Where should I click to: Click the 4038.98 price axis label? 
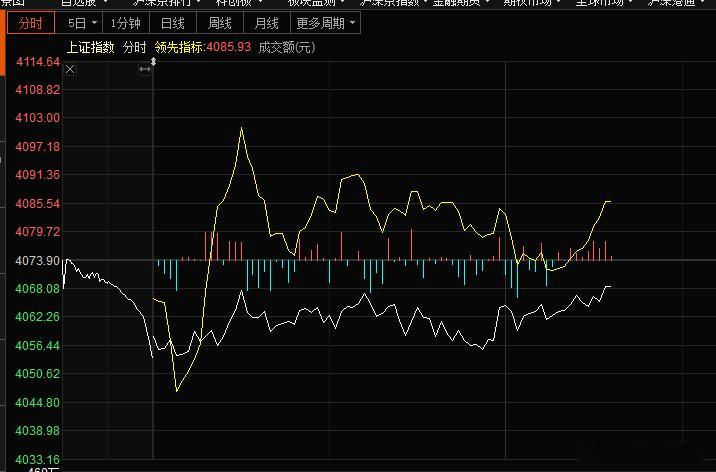pyautogui.click(x=38, y=430)
